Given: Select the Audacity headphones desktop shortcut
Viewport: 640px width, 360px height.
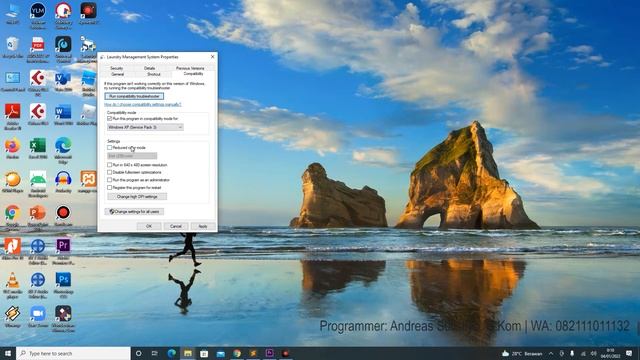Looking at the screenshot, I should (63, 182).
